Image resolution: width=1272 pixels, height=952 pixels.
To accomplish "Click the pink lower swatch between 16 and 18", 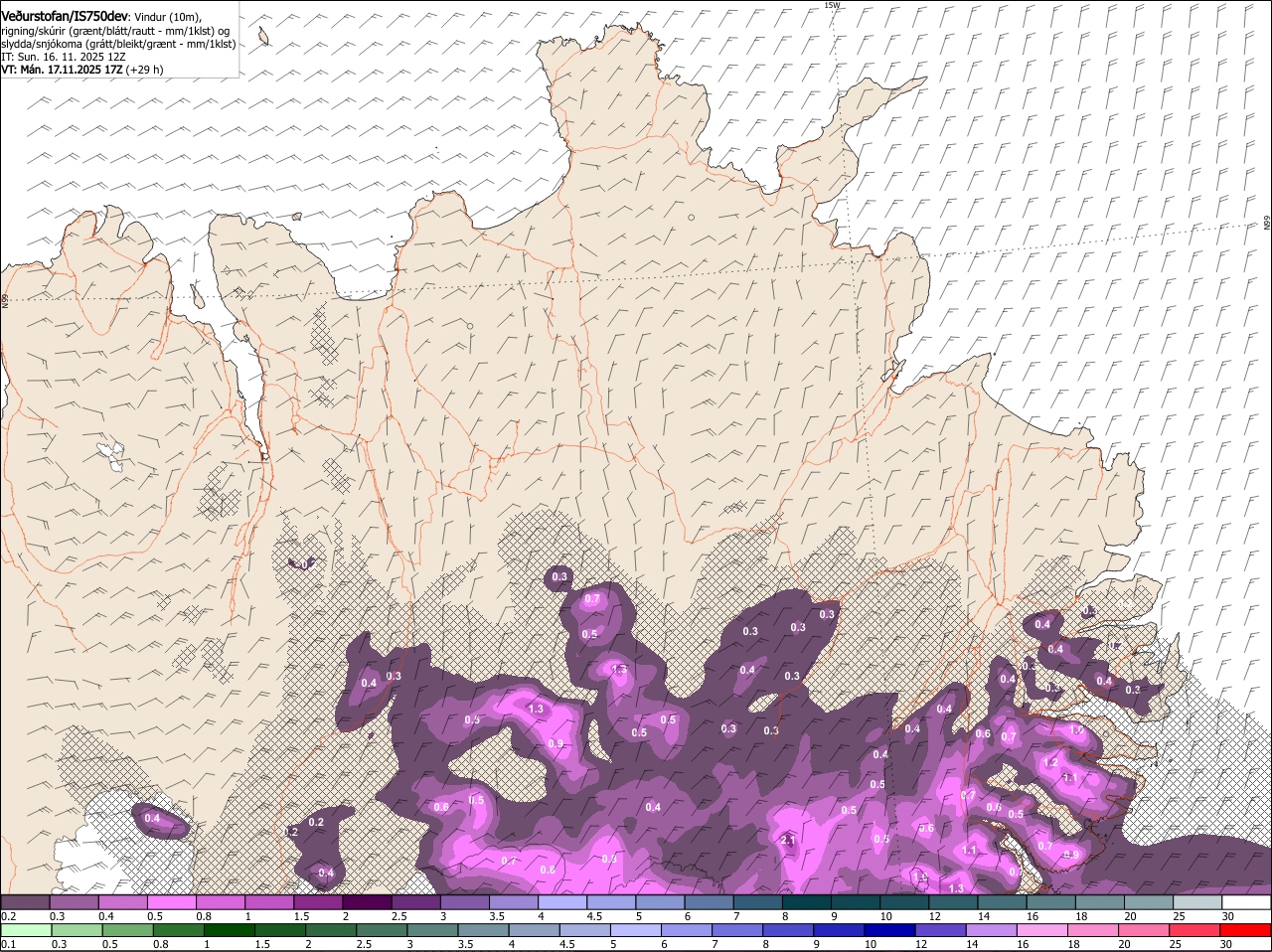I will [x=1042, y=930].
